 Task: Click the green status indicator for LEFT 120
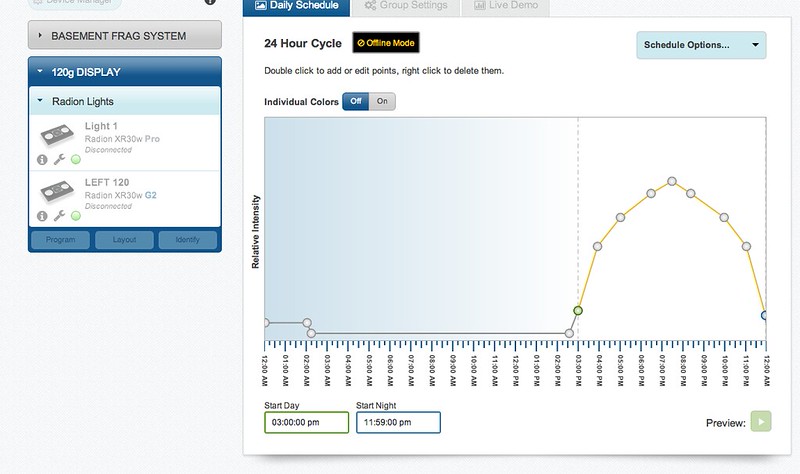(76, 215)
